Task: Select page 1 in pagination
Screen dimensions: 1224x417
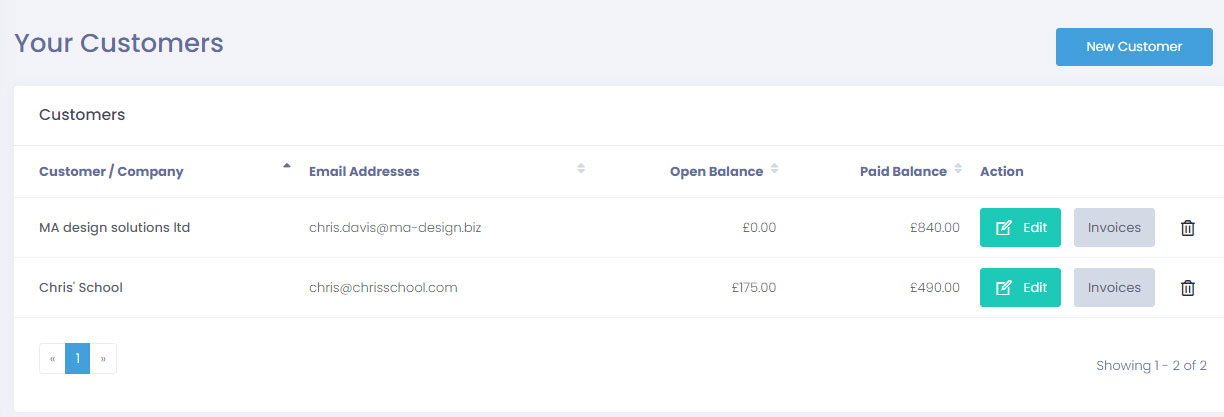Action: tap(77, 359)
